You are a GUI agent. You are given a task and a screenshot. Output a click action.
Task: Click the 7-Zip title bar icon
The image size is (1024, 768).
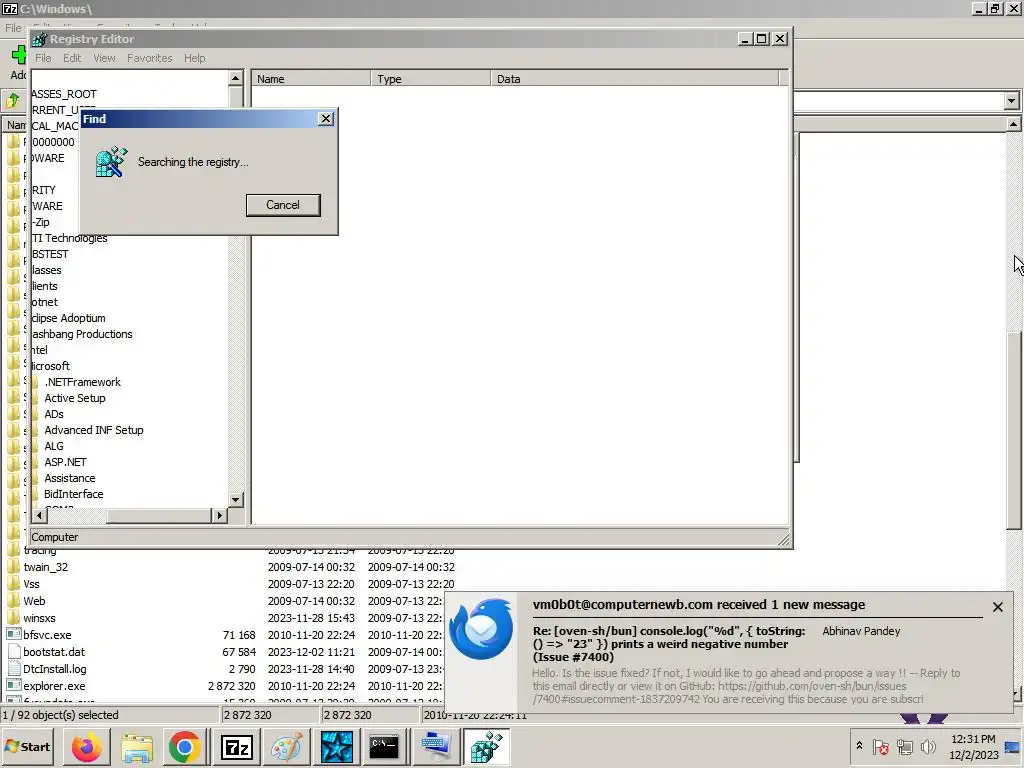10,8
